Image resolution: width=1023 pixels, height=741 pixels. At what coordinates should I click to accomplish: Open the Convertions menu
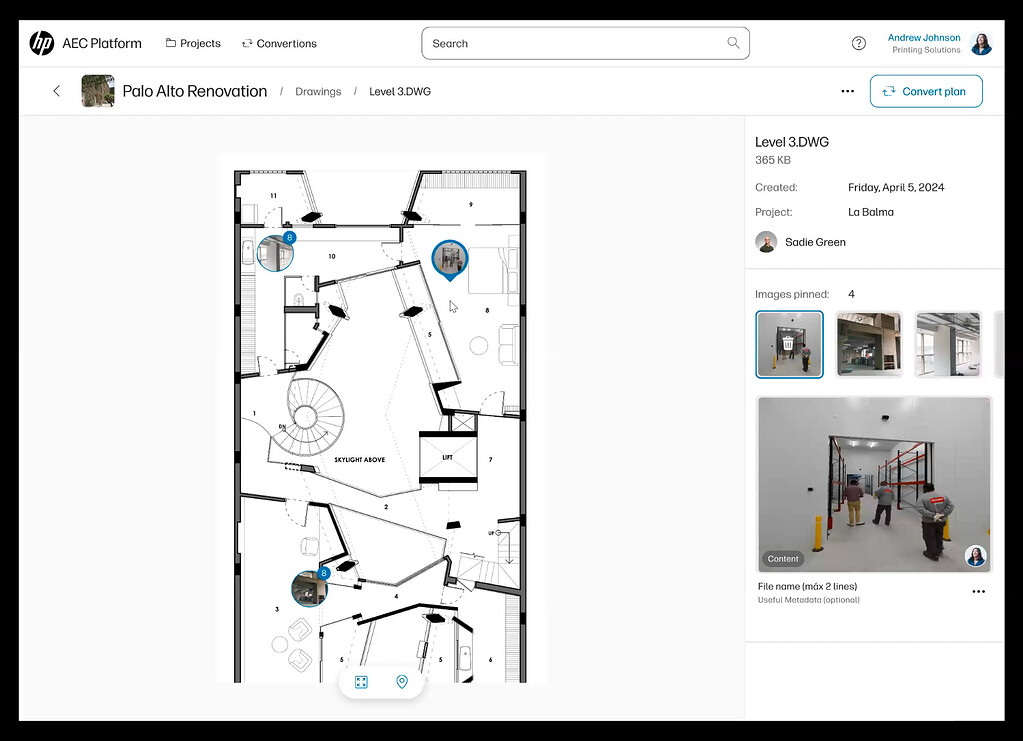pos(279,43)
